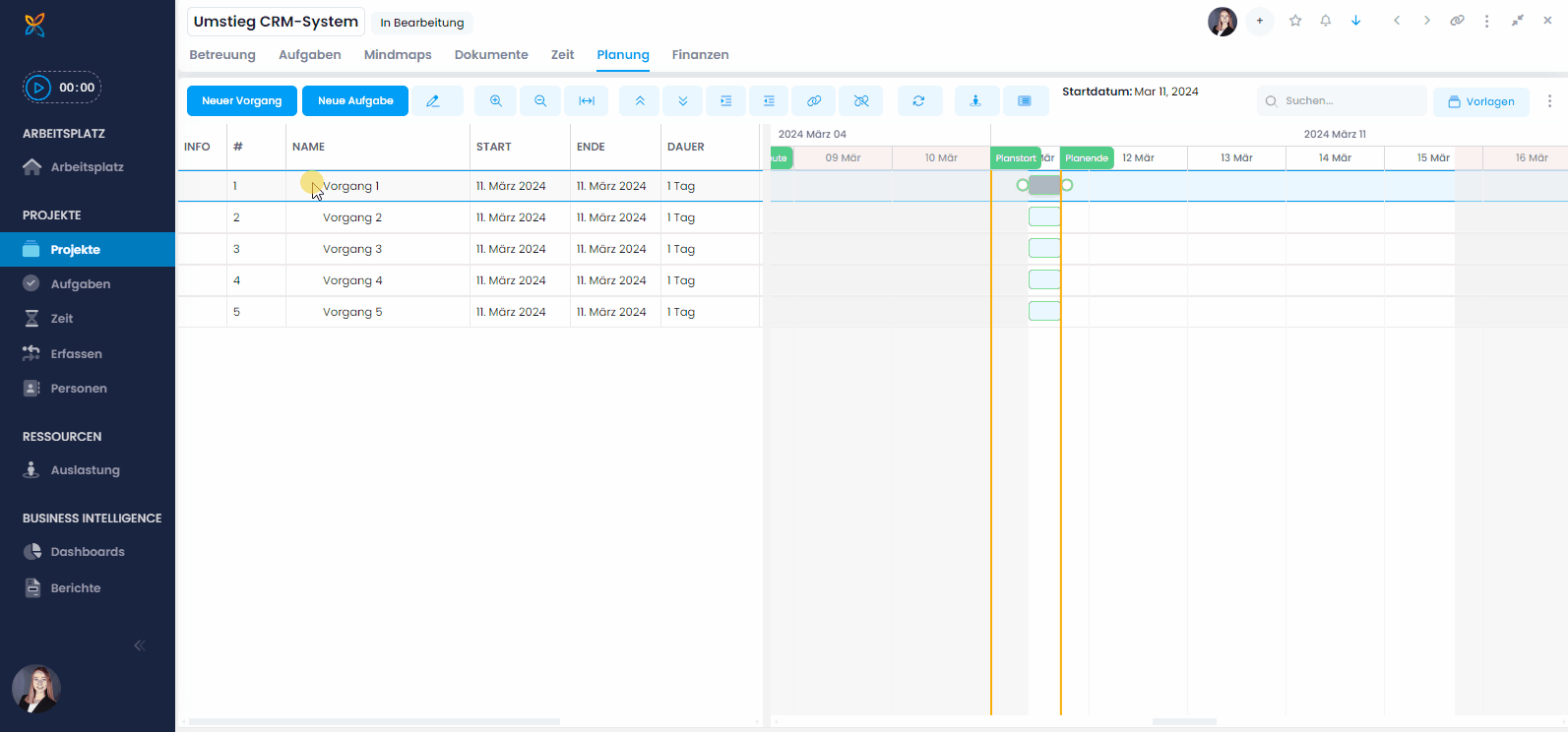Click the double chevron down icon
Image resolution: width=1568 pixels, height=732 pixels.
(x=683, y=100)
